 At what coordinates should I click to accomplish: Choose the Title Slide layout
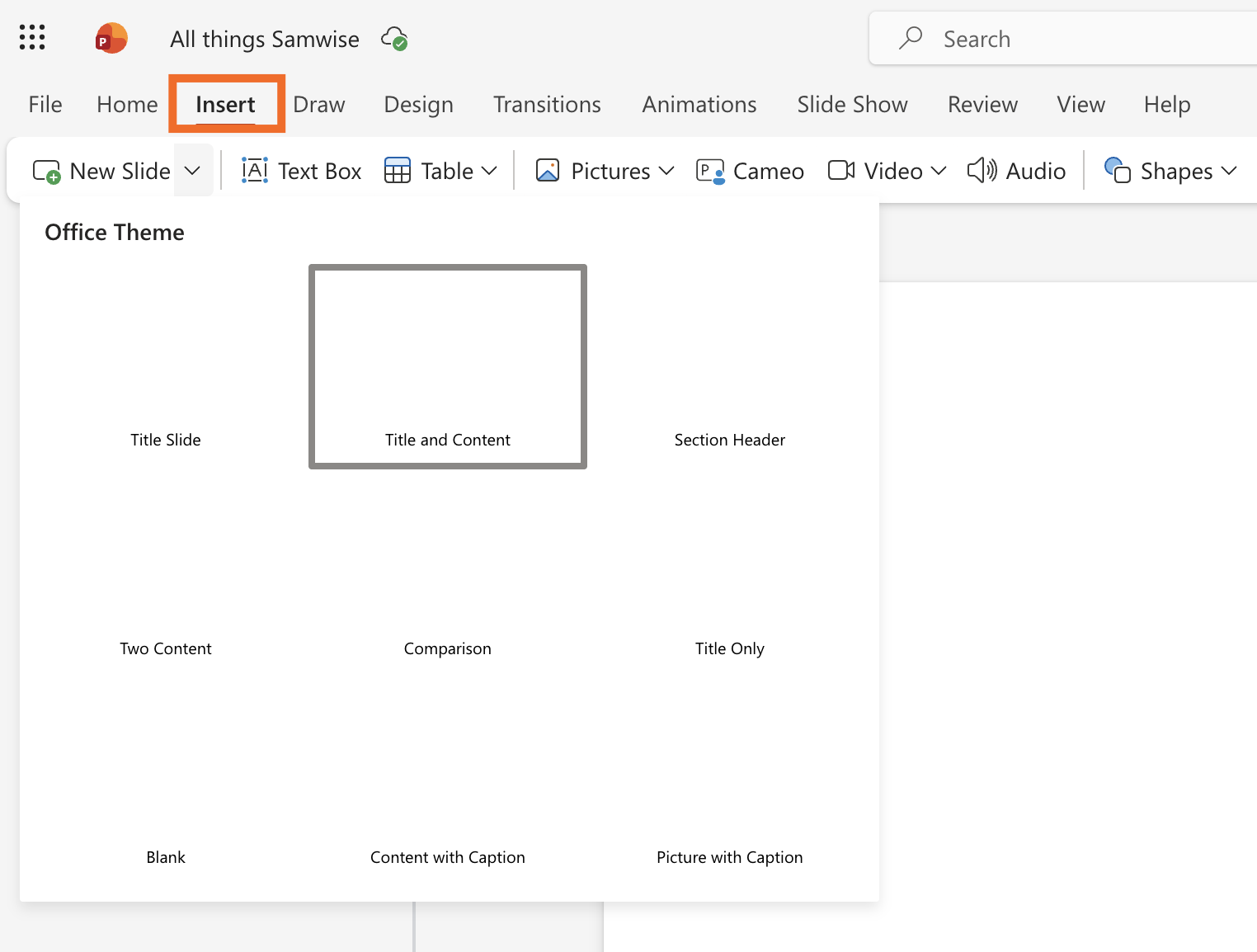[166, 366]
